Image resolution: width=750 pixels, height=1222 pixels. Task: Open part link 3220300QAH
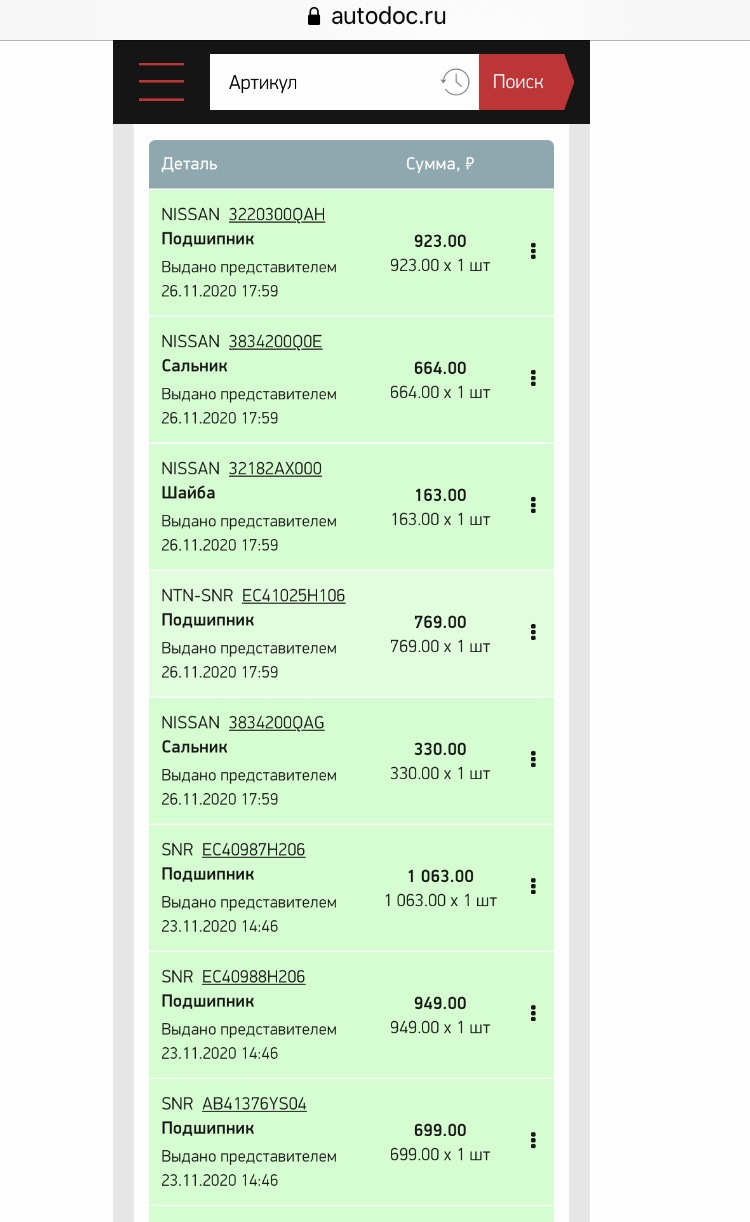[x=277, y=215]
